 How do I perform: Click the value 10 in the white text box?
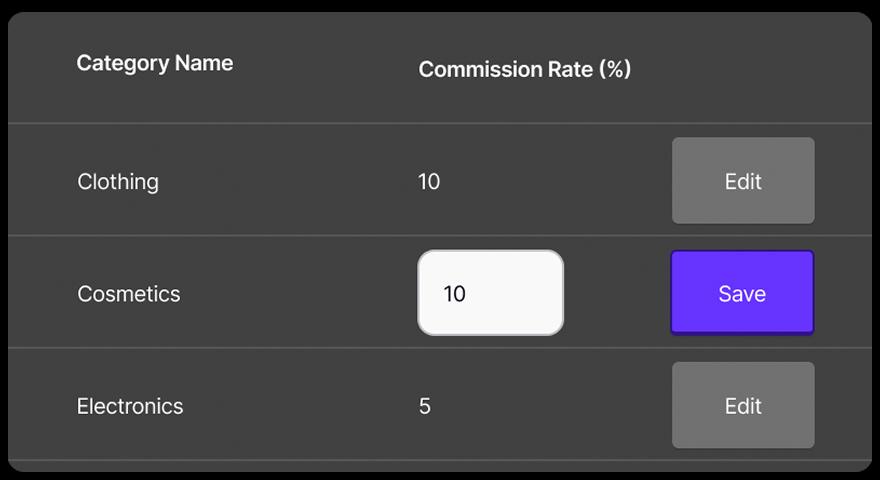pos(455,294)
